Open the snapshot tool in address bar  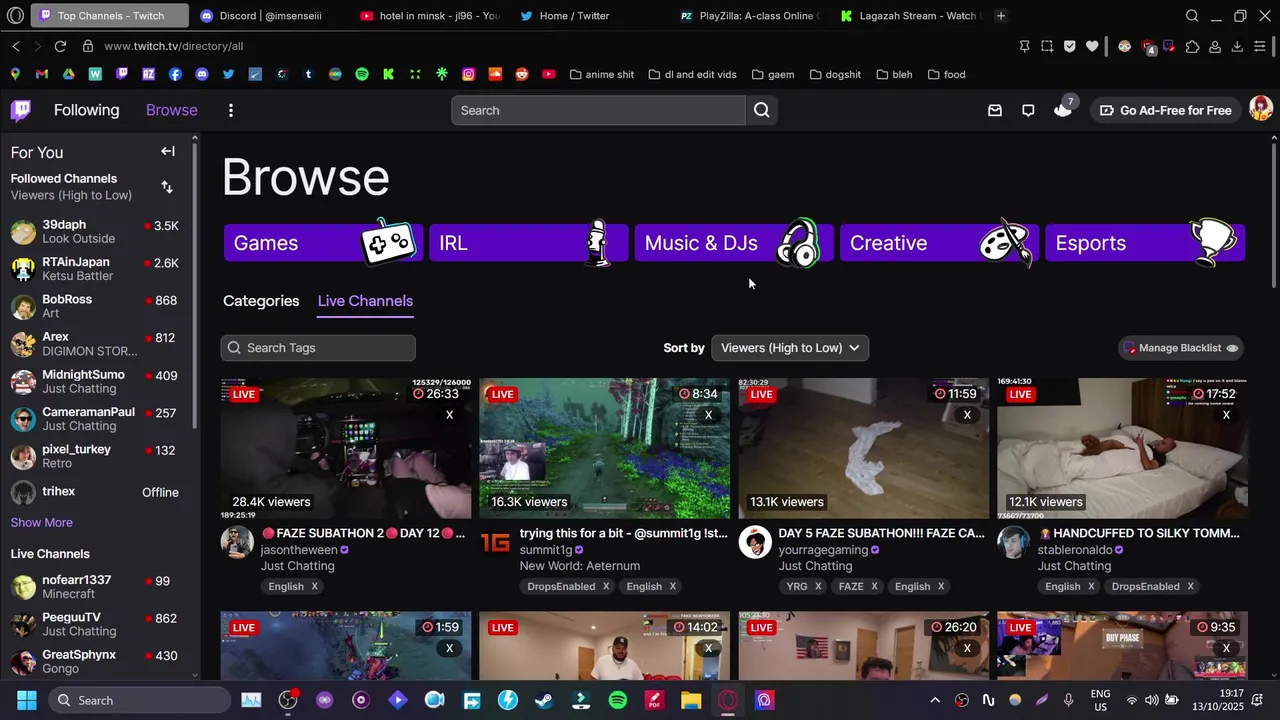click(1047, 46)
